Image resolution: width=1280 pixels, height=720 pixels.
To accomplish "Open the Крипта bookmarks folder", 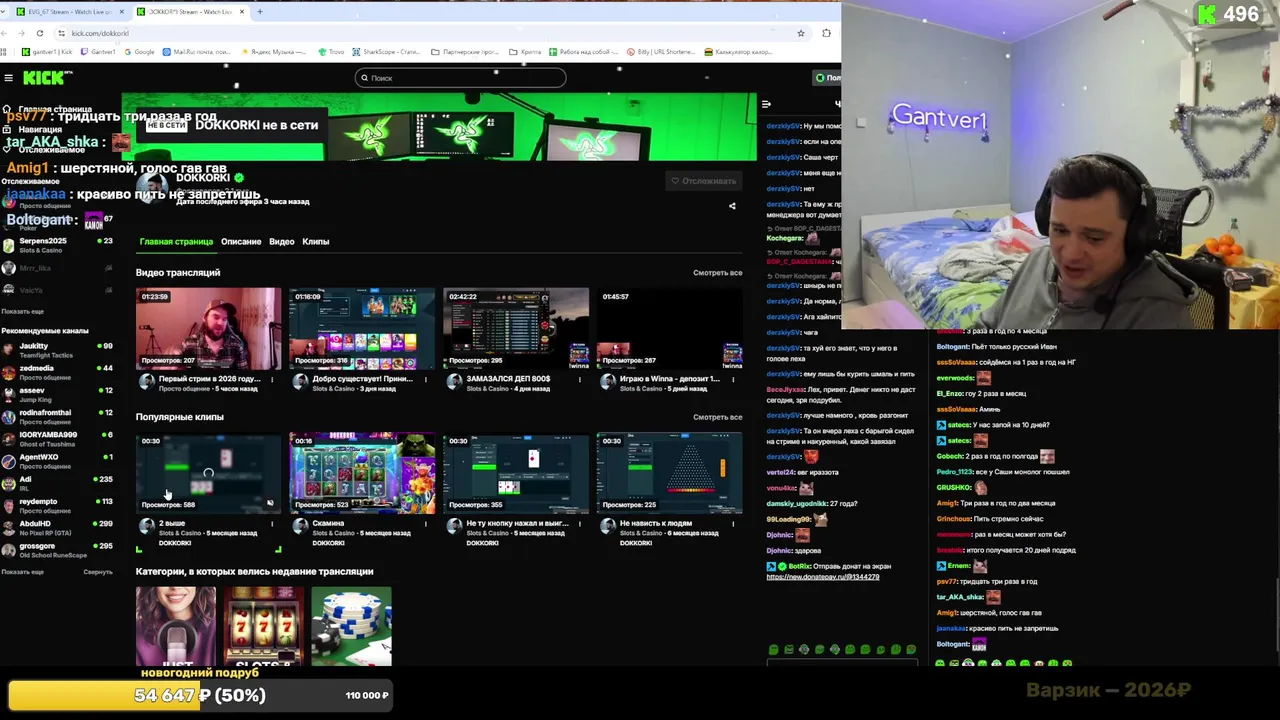I will click(526, 52).
